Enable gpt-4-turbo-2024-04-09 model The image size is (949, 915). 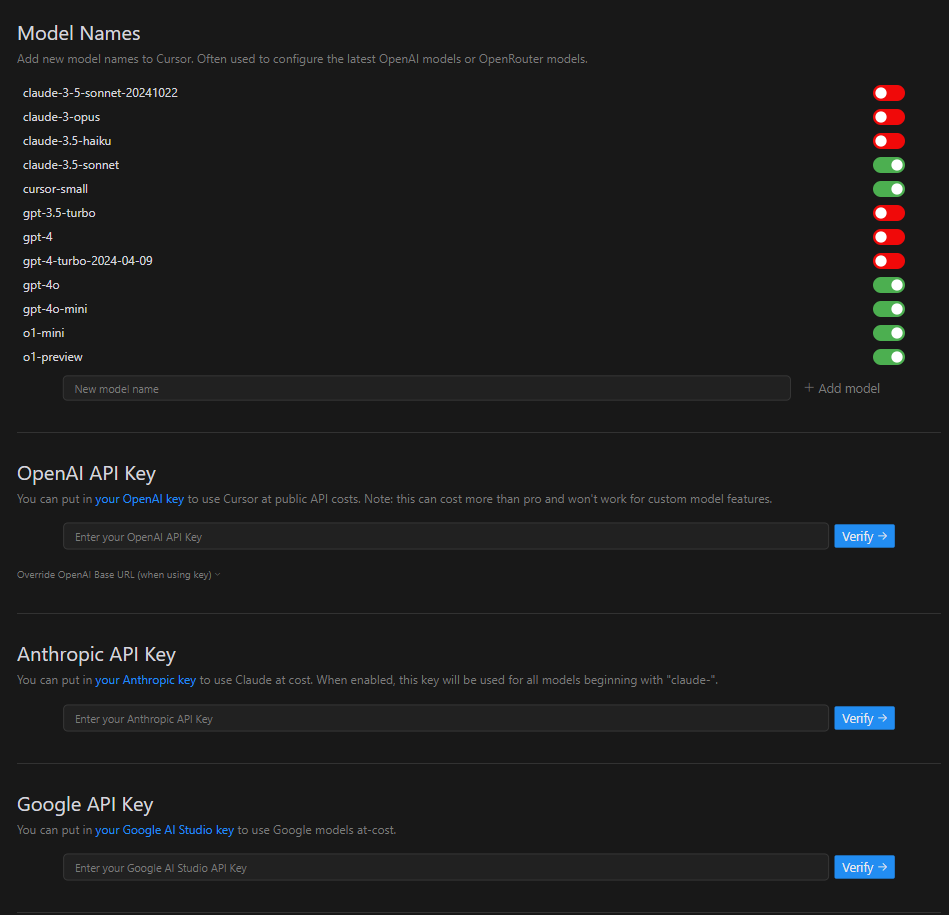click(888, 261)
